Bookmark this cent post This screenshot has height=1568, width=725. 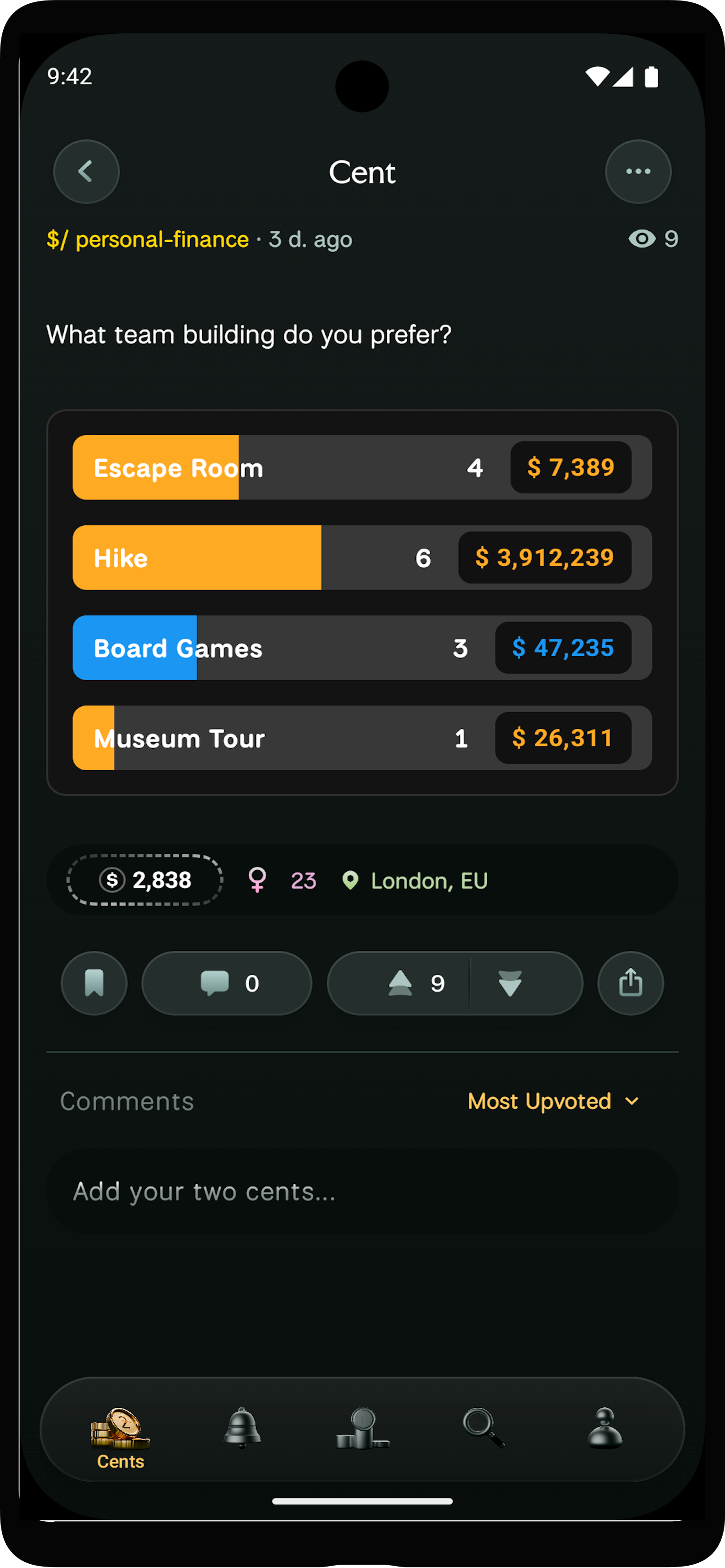94,983
